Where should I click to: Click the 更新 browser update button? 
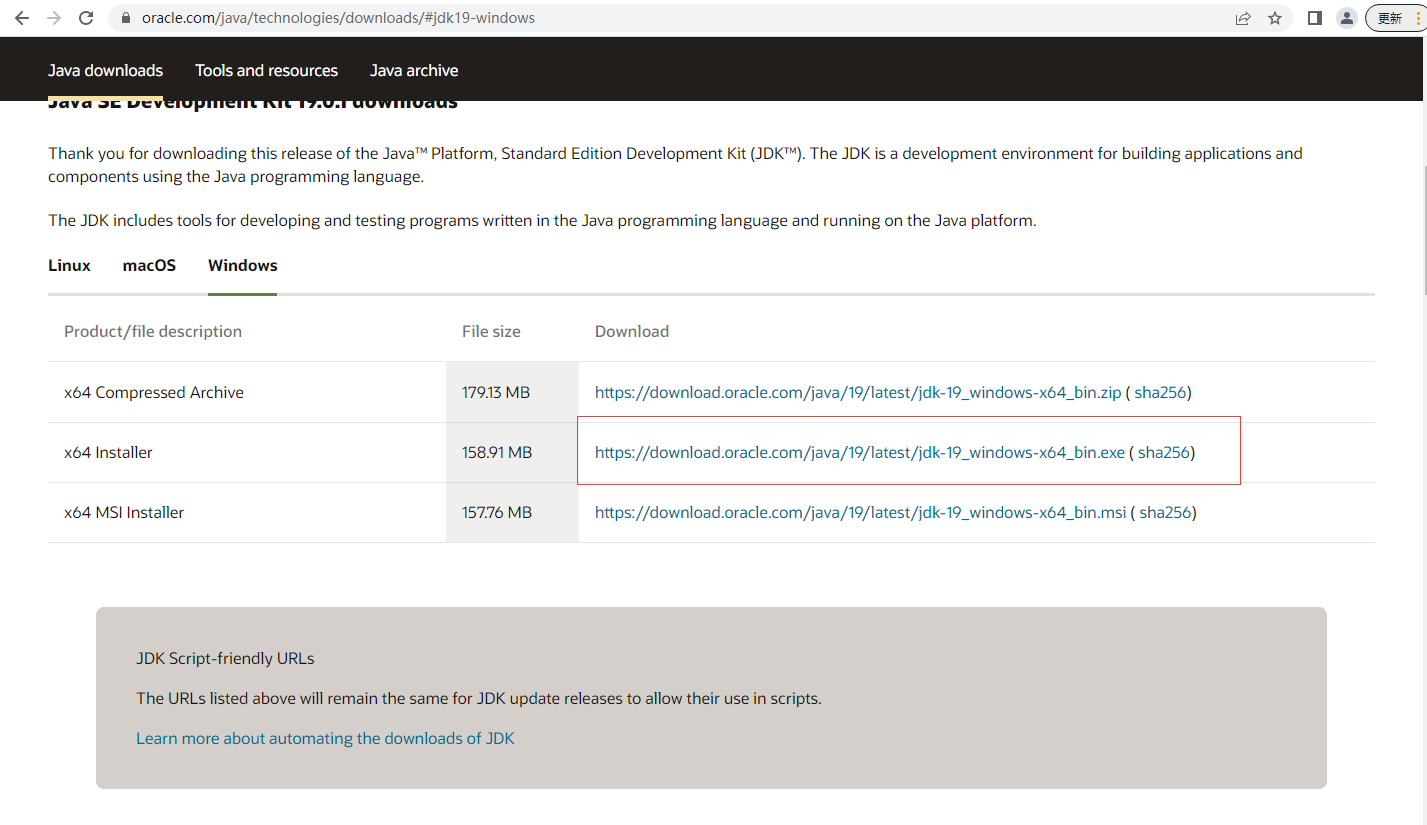click(1394, 18)
